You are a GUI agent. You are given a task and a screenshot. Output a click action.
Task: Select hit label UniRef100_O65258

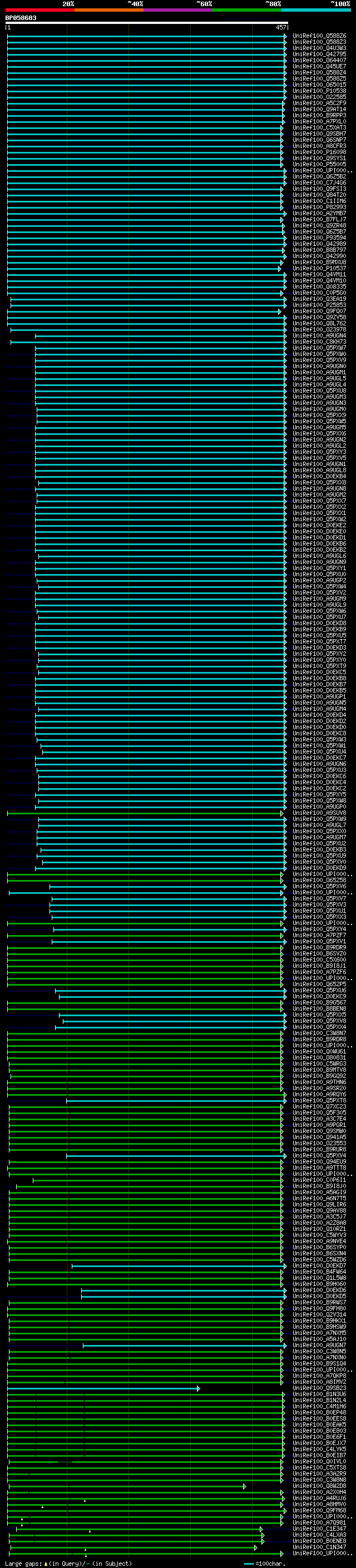(319, 880)
